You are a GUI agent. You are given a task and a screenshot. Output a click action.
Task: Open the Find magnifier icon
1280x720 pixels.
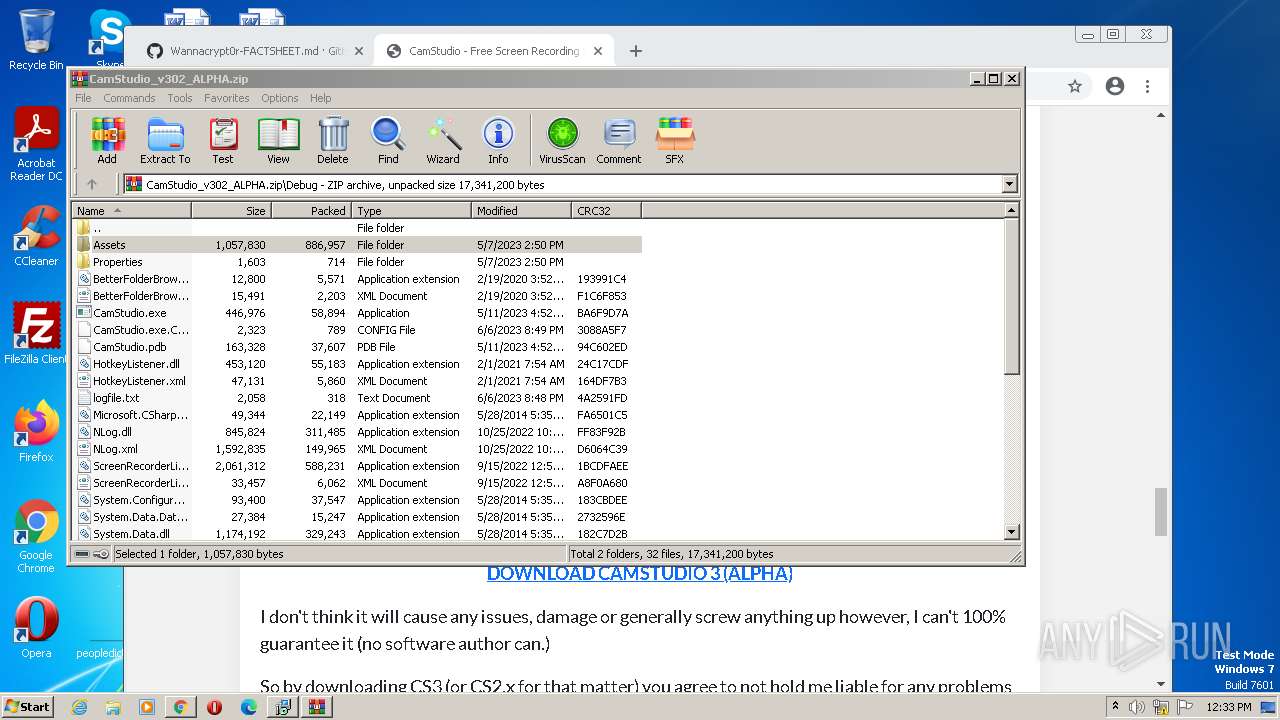pos(388,140)
